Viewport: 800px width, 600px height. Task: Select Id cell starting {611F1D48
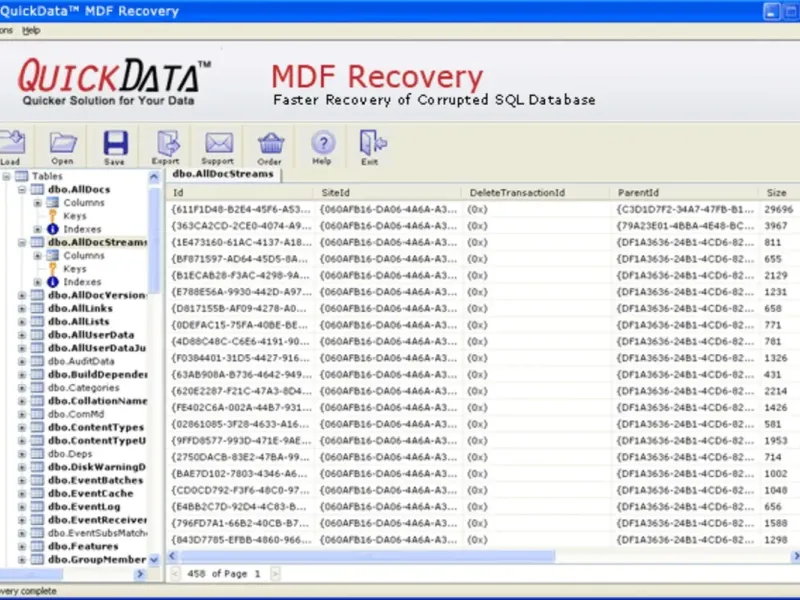coord(241,209)
